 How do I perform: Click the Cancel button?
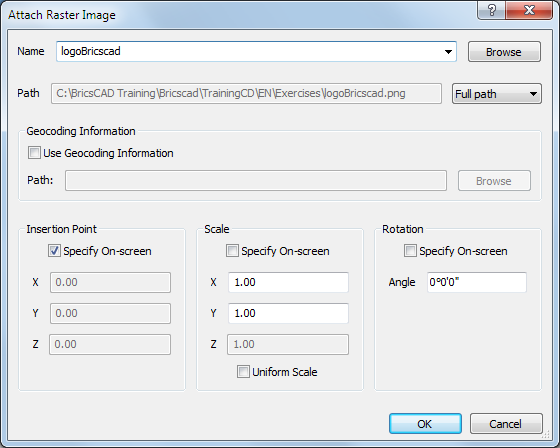[x=506, y=424]
